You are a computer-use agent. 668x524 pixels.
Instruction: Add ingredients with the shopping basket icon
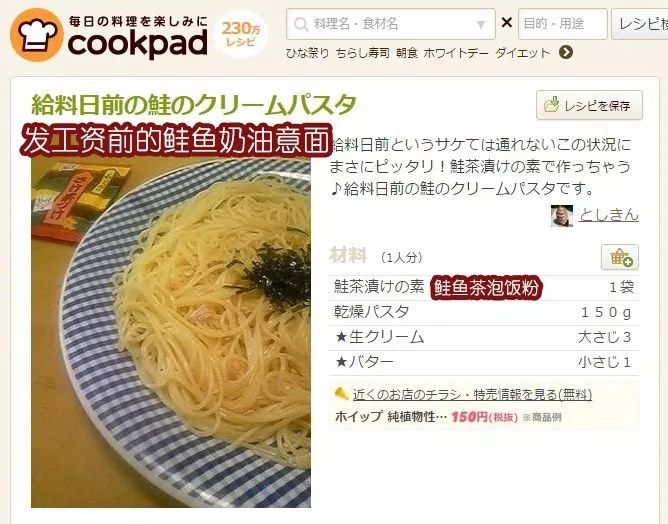pyautogui.click(x=620, y=257)
